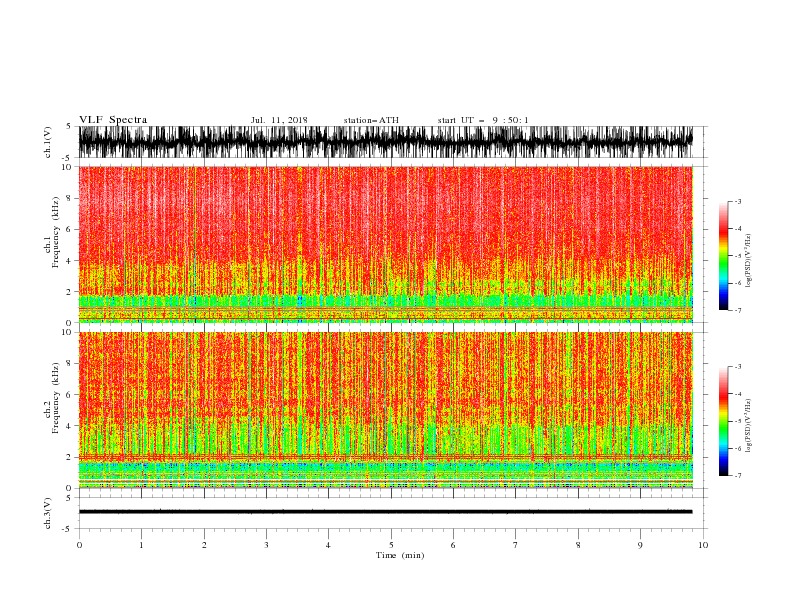
Task: Click time axis tick label "2"
Action: [204, 545]
